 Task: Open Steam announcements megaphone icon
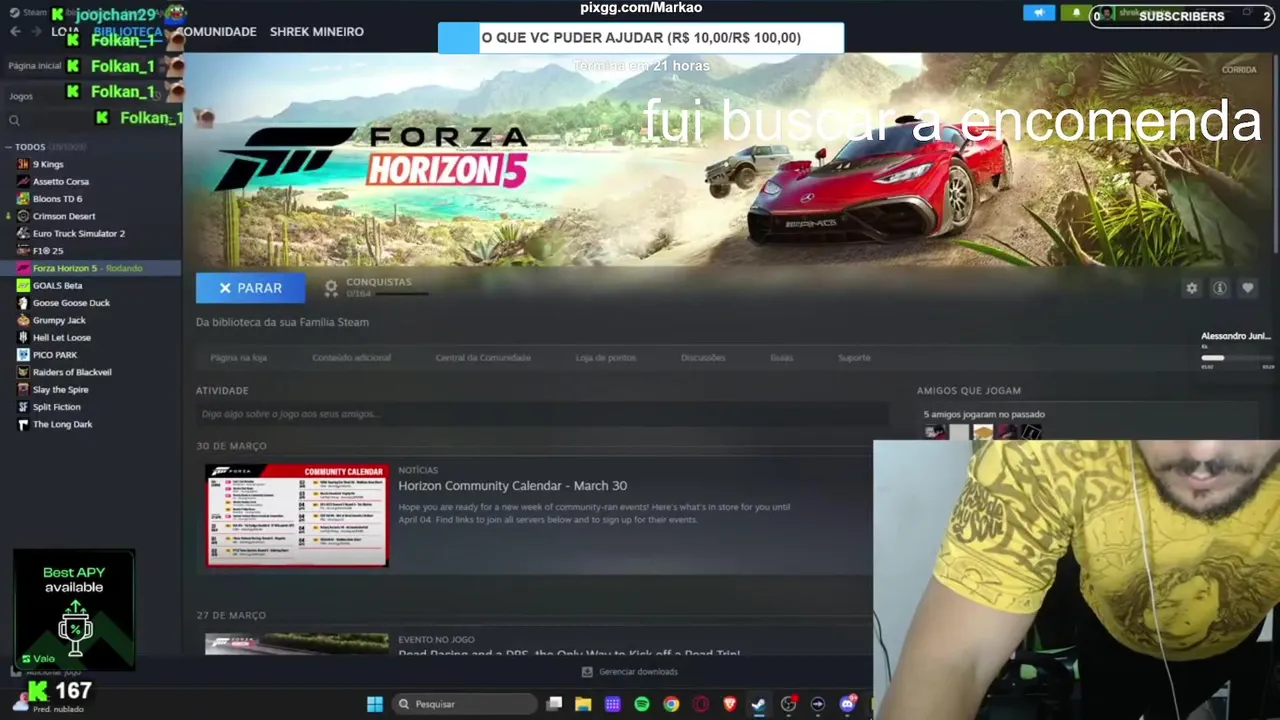click(x=1039, y=13)
